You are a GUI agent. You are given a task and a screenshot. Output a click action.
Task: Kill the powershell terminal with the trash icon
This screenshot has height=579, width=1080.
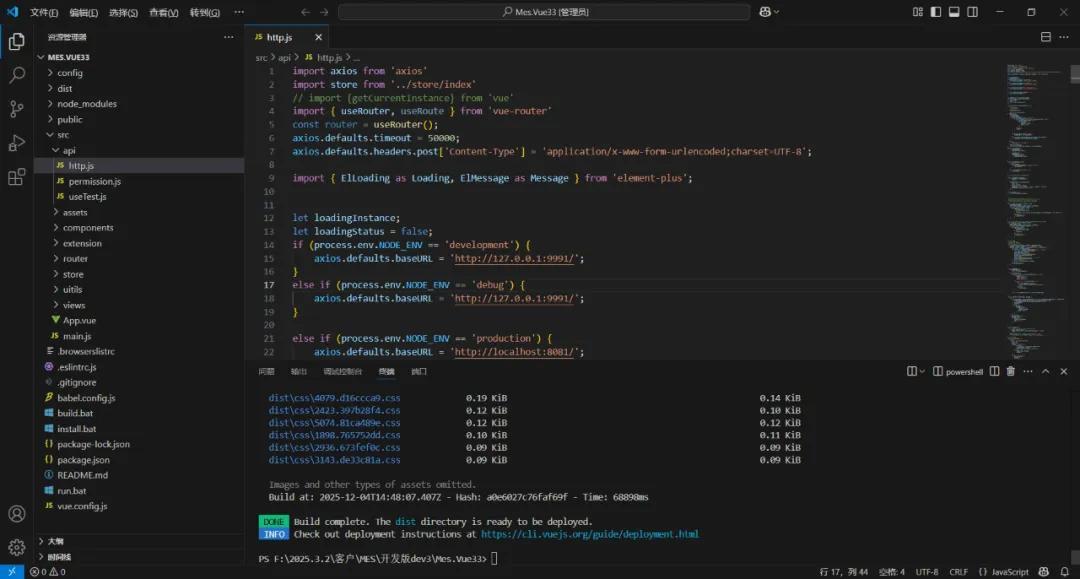(x=1011, y=371)
